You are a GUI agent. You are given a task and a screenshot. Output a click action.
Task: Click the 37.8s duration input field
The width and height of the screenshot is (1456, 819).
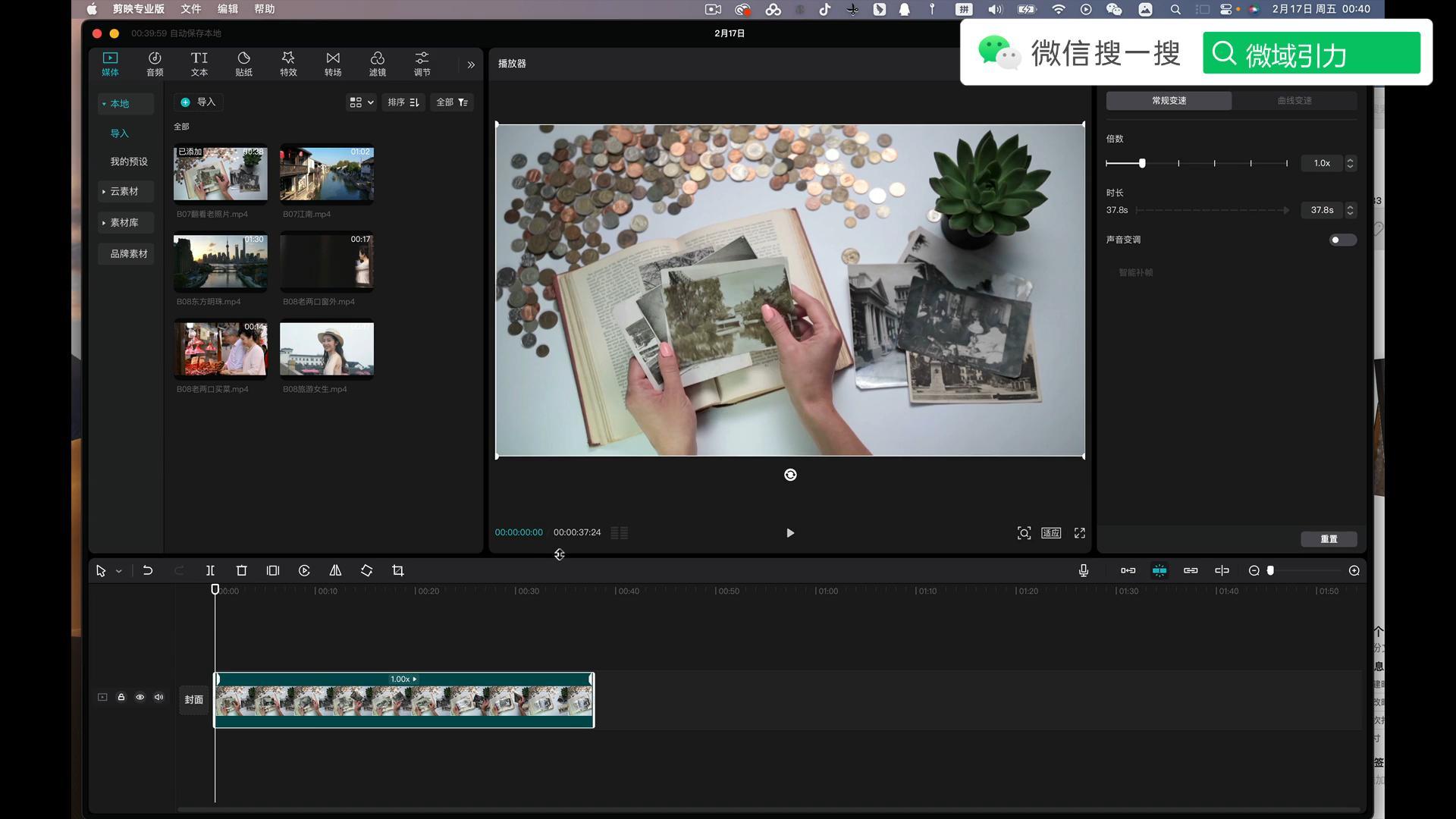tap(1322, 210)
